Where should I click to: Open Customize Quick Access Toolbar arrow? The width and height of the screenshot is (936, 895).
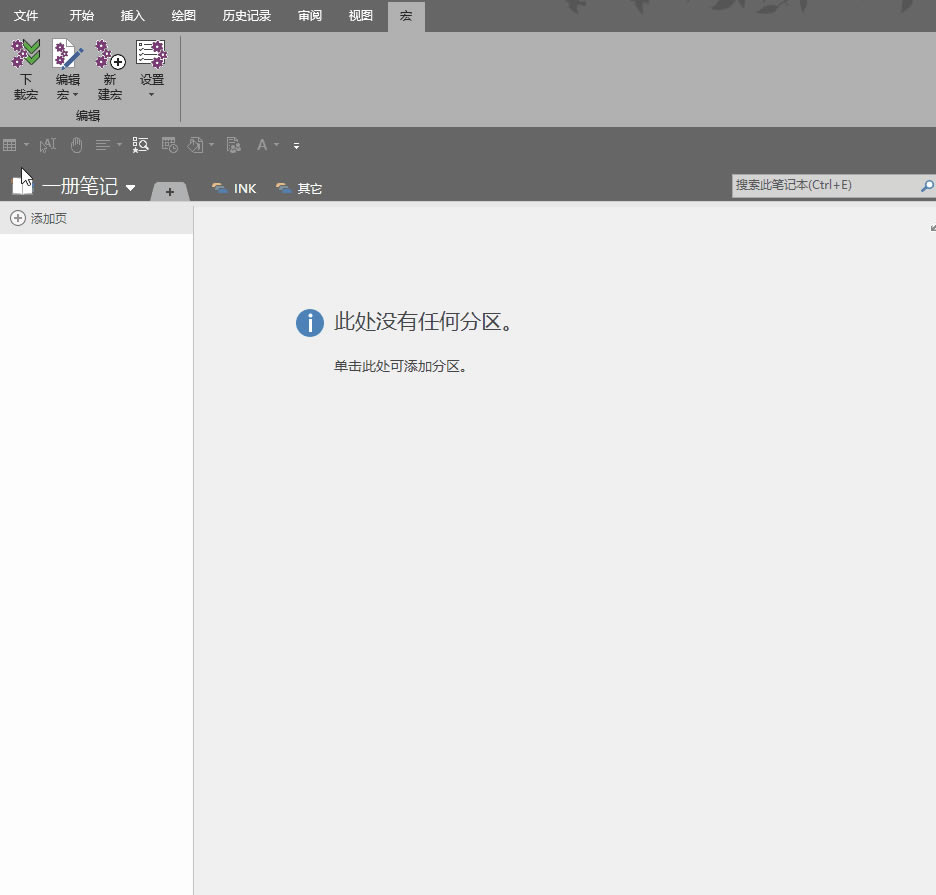(x=296, y=146)
